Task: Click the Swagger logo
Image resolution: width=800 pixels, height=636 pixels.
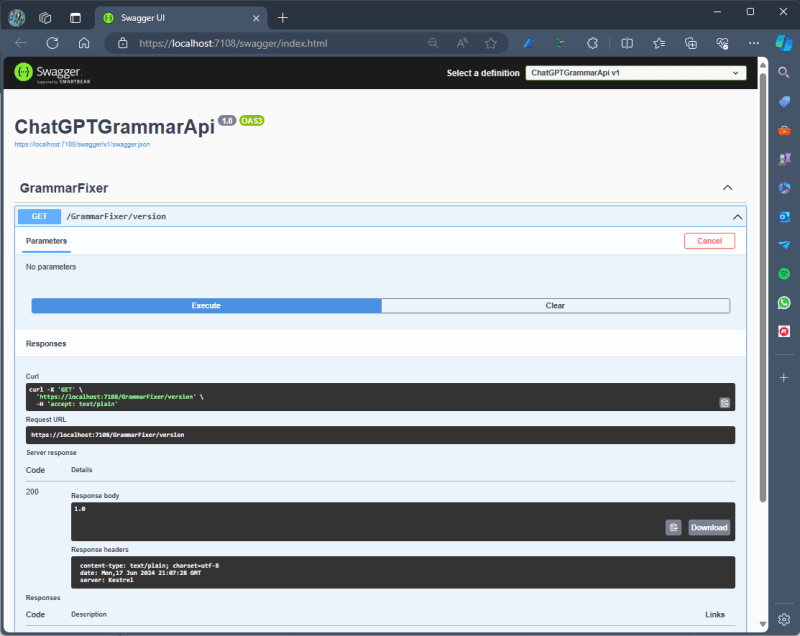Action: pyautogui.click(x=52, y=73)
